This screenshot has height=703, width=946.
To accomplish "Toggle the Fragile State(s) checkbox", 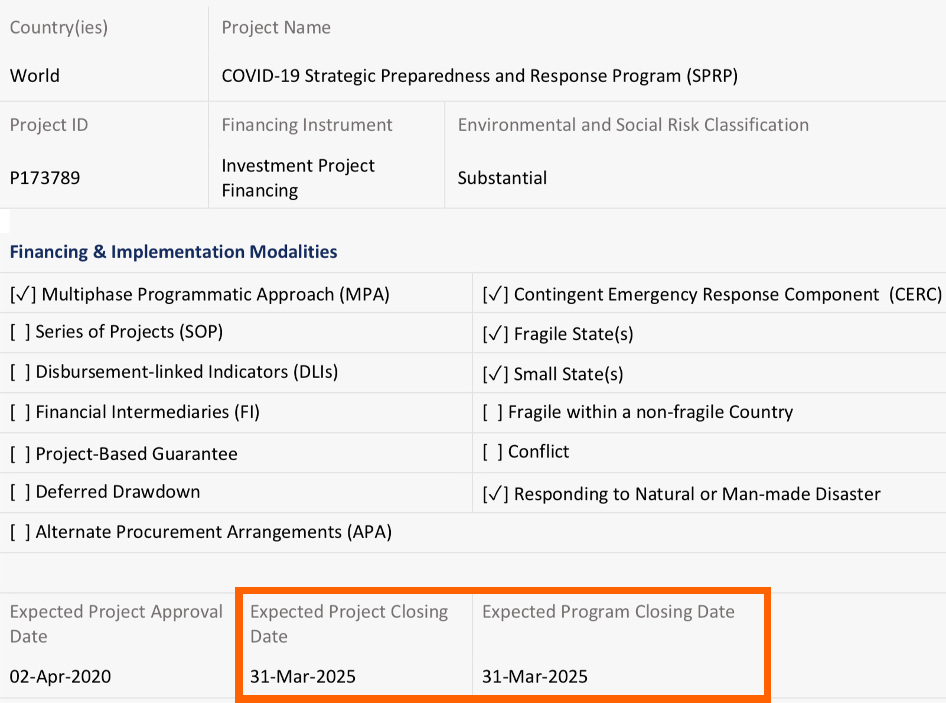I will click(496, 334).
